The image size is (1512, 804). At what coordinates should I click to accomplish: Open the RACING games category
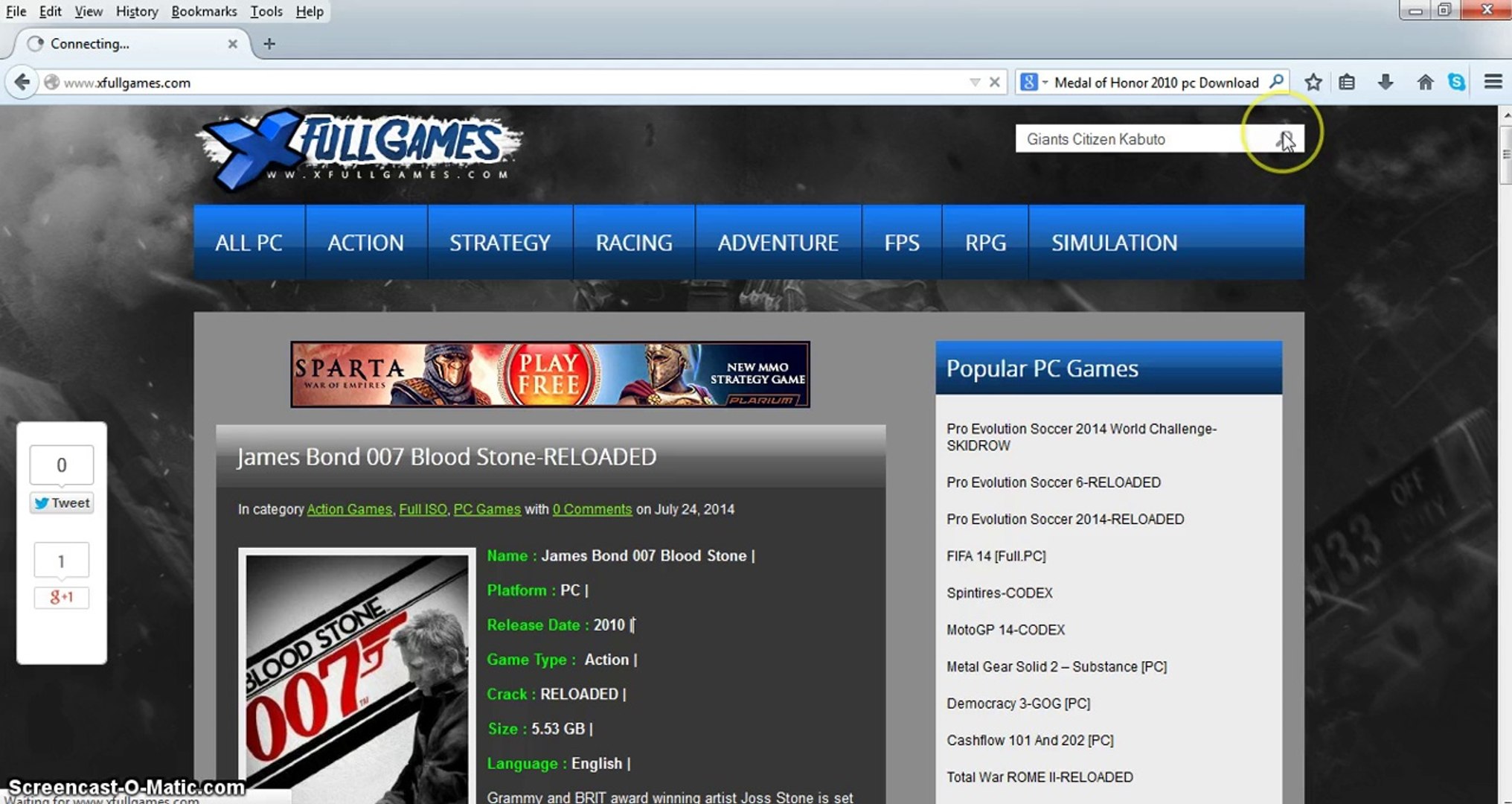pos(634,243)
